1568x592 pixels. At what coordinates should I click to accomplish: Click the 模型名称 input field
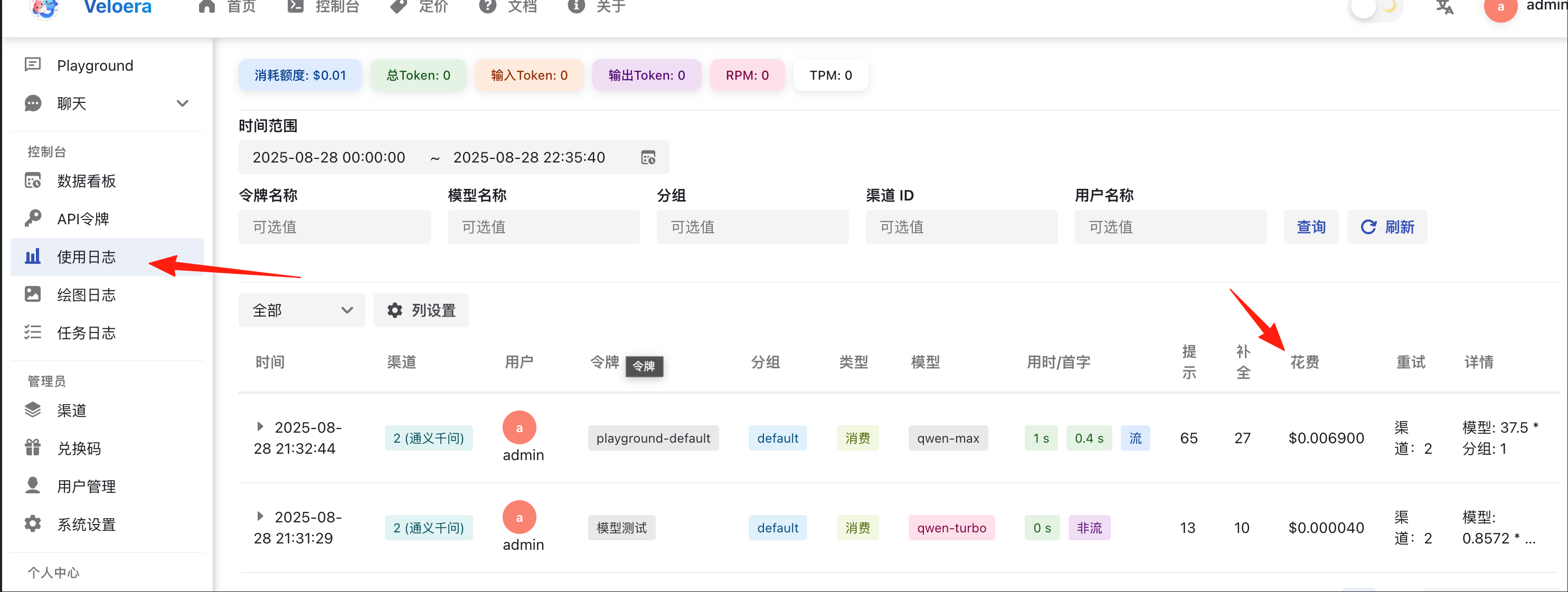pyautogui.click(x=543, y=227)
